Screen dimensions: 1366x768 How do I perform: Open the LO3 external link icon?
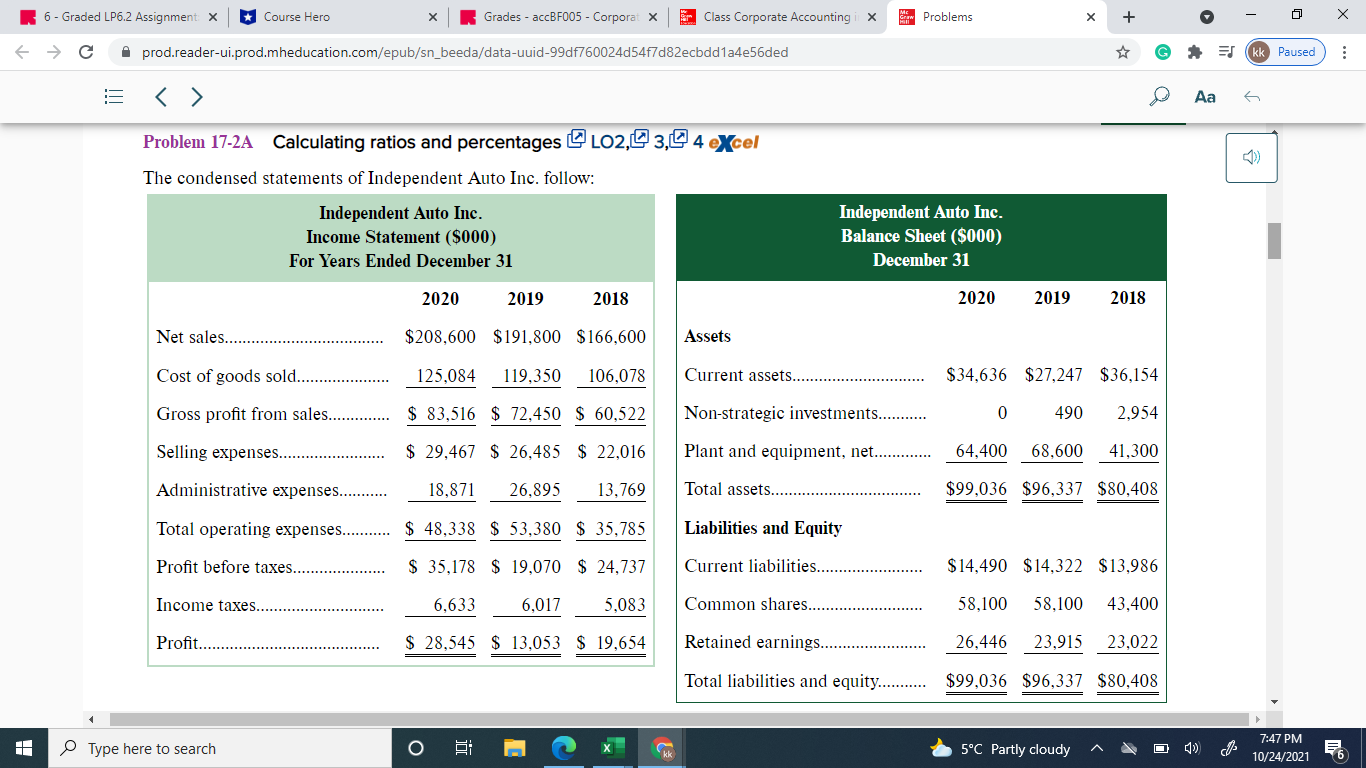(642, 140)
